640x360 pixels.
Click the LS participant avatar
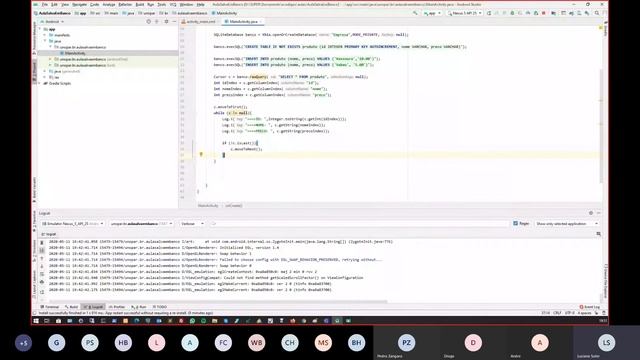click(606, 342)
